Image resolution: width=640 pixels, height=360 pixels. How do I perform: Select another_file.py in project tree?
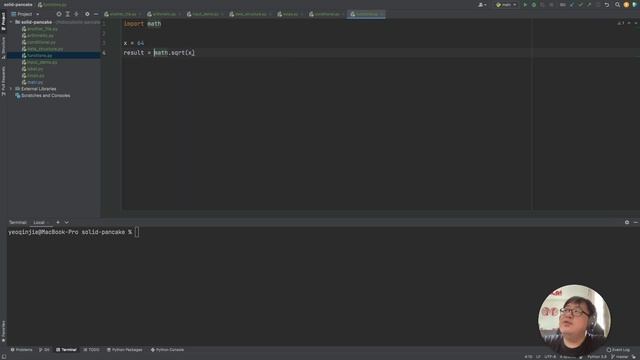(42, 29)
